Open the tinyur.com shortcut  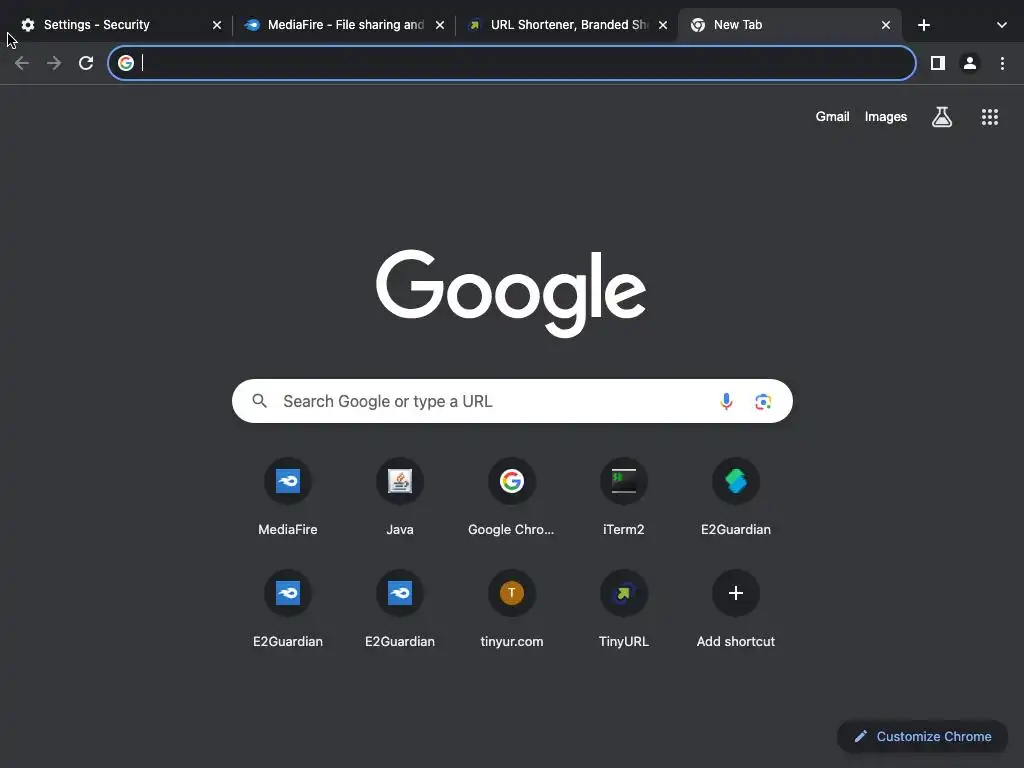511,609
